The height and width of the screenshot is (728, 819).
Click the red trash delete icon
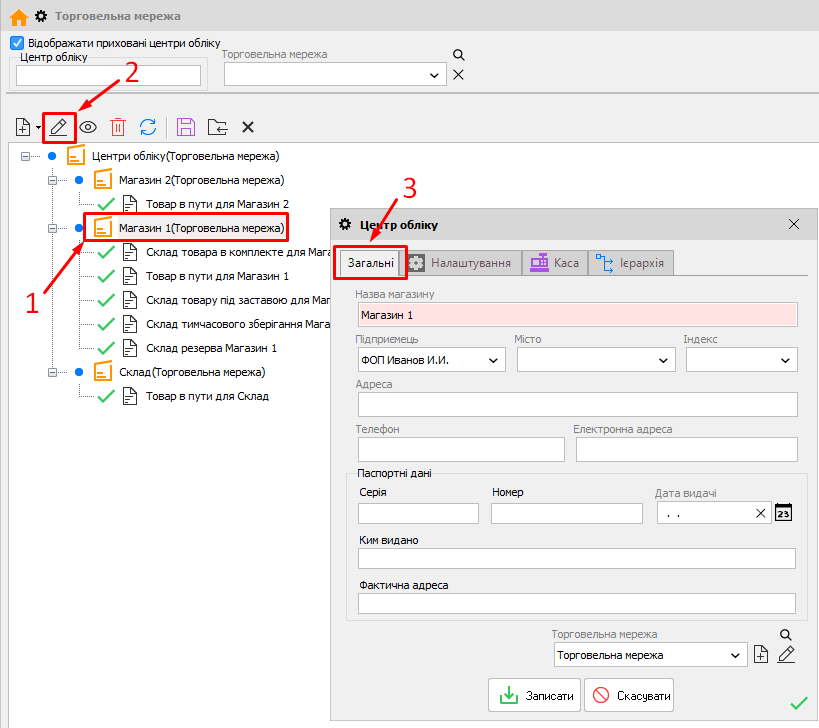coord(118,127)
